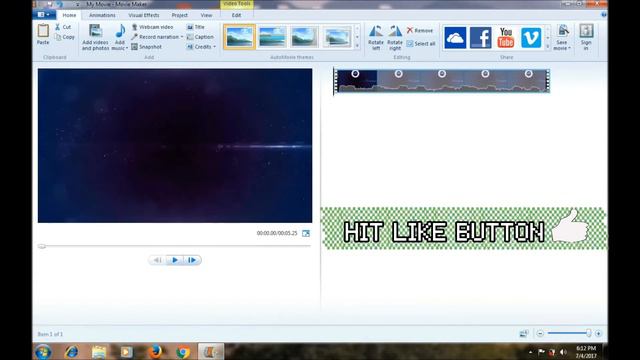Start a Webcam video recording
The height and width of the screenshot is (360, 640).
click(152, 27)
